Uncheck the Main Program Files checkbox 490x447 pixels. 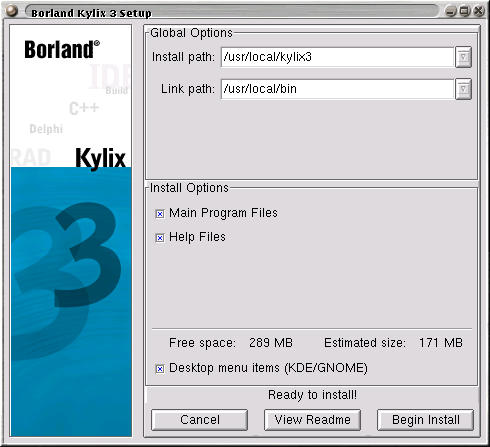tap(160, 214)
